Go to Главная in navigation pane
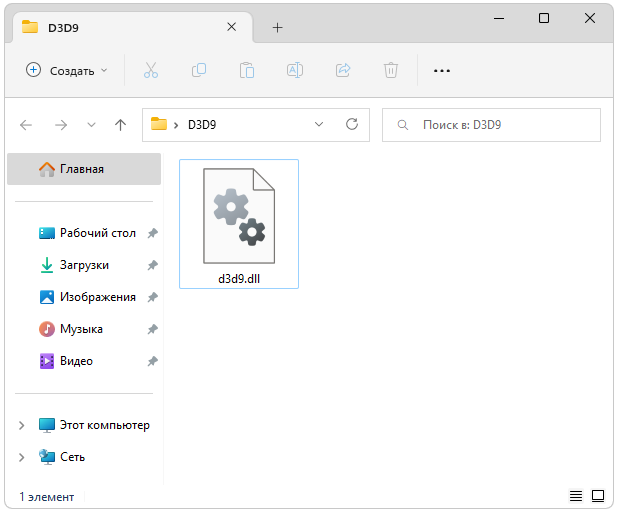The image size is (618, 513). (80, 169)
